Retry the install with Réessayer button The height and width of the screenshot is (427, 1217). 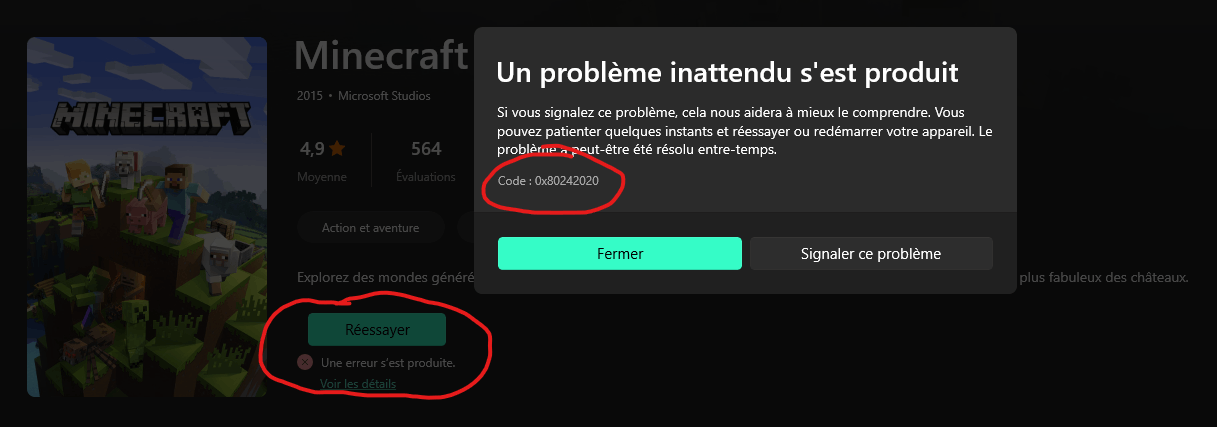pyautogui.click(x=377, y=329)
